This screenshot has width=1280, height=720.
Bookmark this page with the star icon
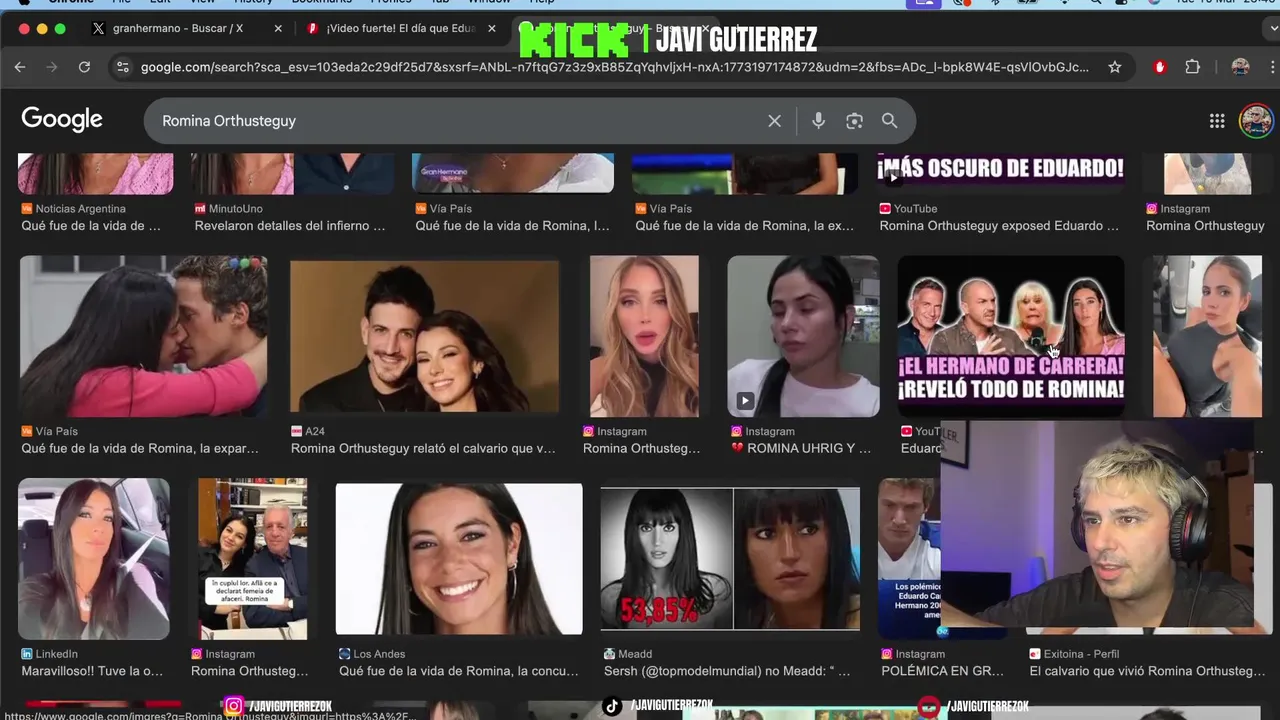point(1114,67)
